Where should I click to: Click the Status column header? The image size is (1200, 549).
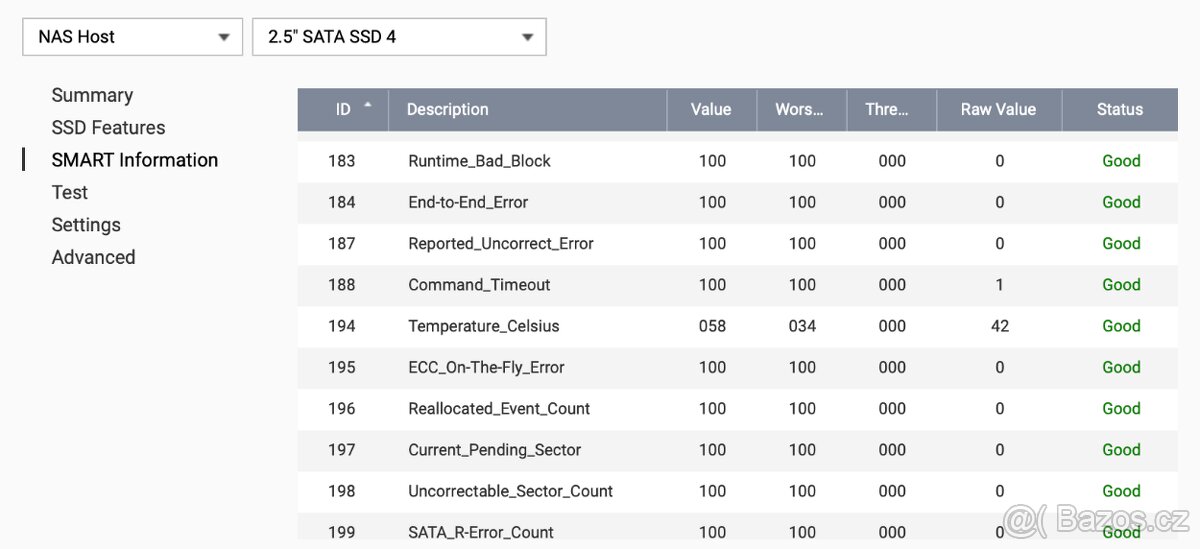coord(1119,110)
